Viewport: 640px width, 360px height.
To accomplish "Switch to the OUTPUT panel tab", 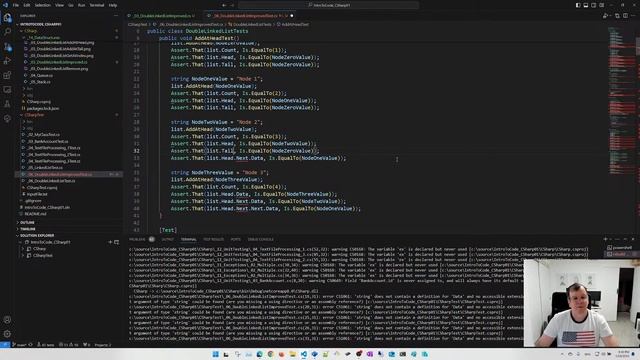I will (x=167, y=239).
